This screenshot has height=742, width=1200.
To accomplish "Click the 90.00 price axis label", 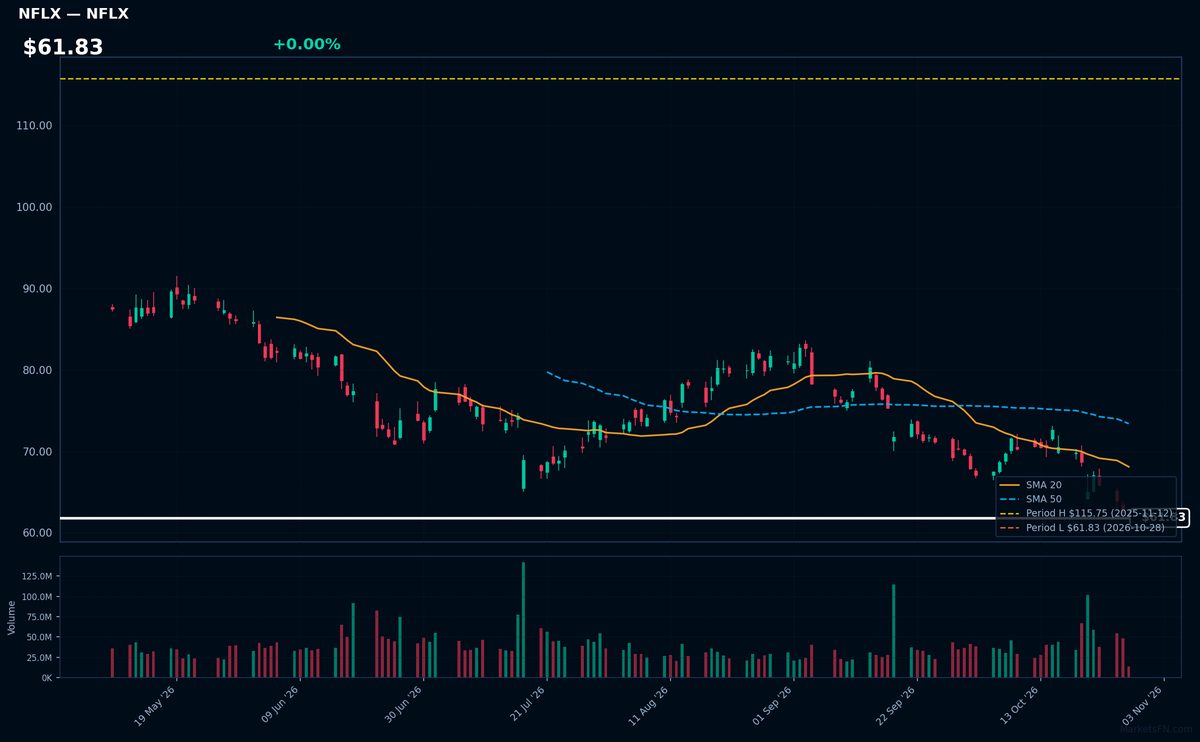I will pos(37,289).
